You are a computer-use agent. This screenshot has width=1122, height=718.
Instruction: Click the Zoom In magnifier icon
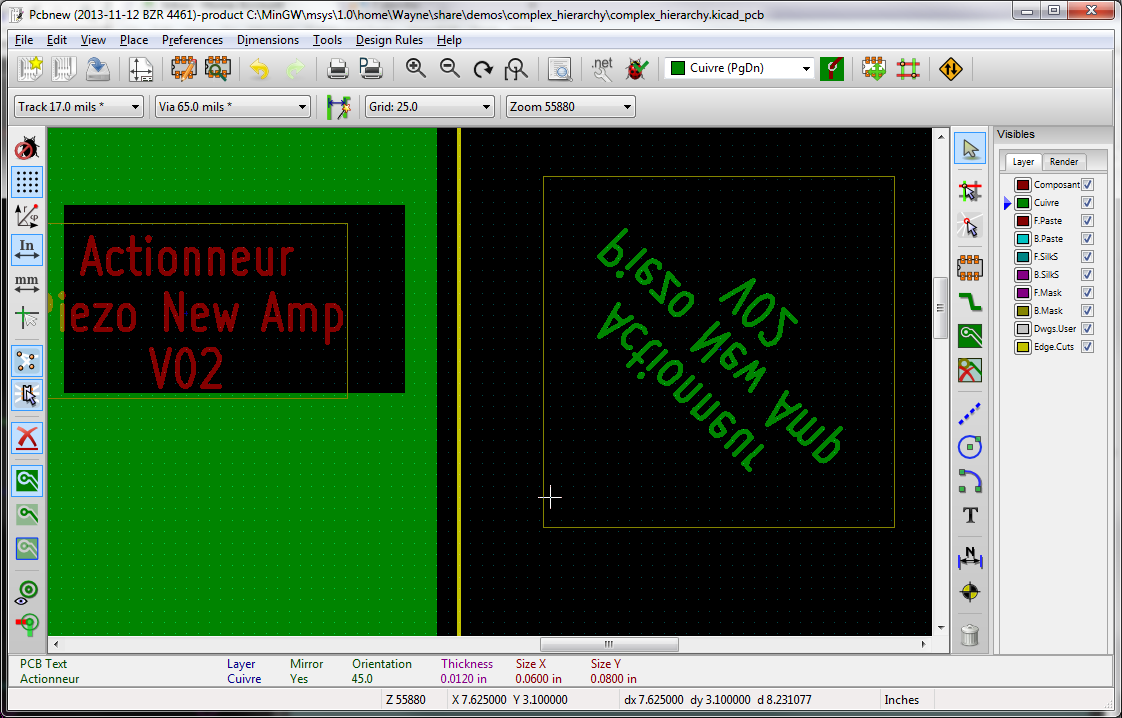click(x=416, y=69)
